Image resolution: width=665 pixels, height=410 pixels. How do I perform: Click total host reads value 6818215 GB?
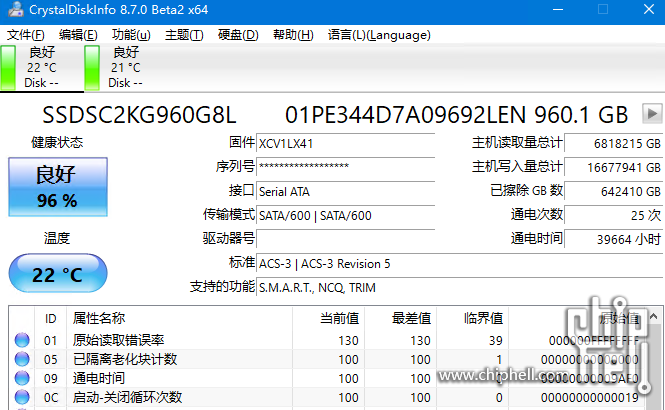[614, 144]
